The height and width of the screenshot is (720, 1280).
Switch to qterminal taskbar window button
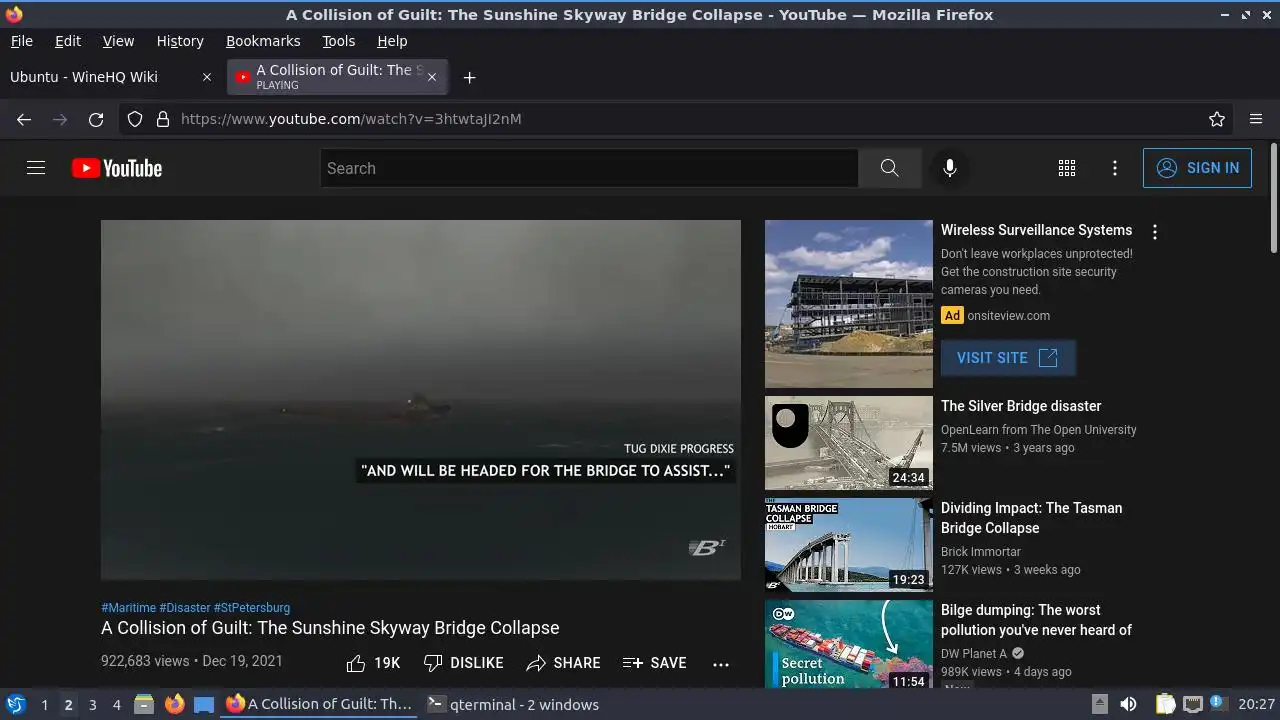[513, 704]
